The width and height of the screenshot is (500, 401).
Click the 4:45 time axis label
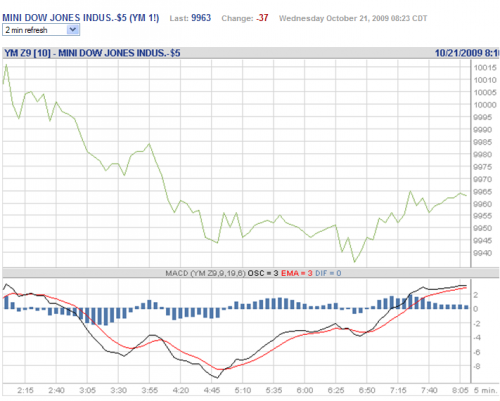[212, 390]
